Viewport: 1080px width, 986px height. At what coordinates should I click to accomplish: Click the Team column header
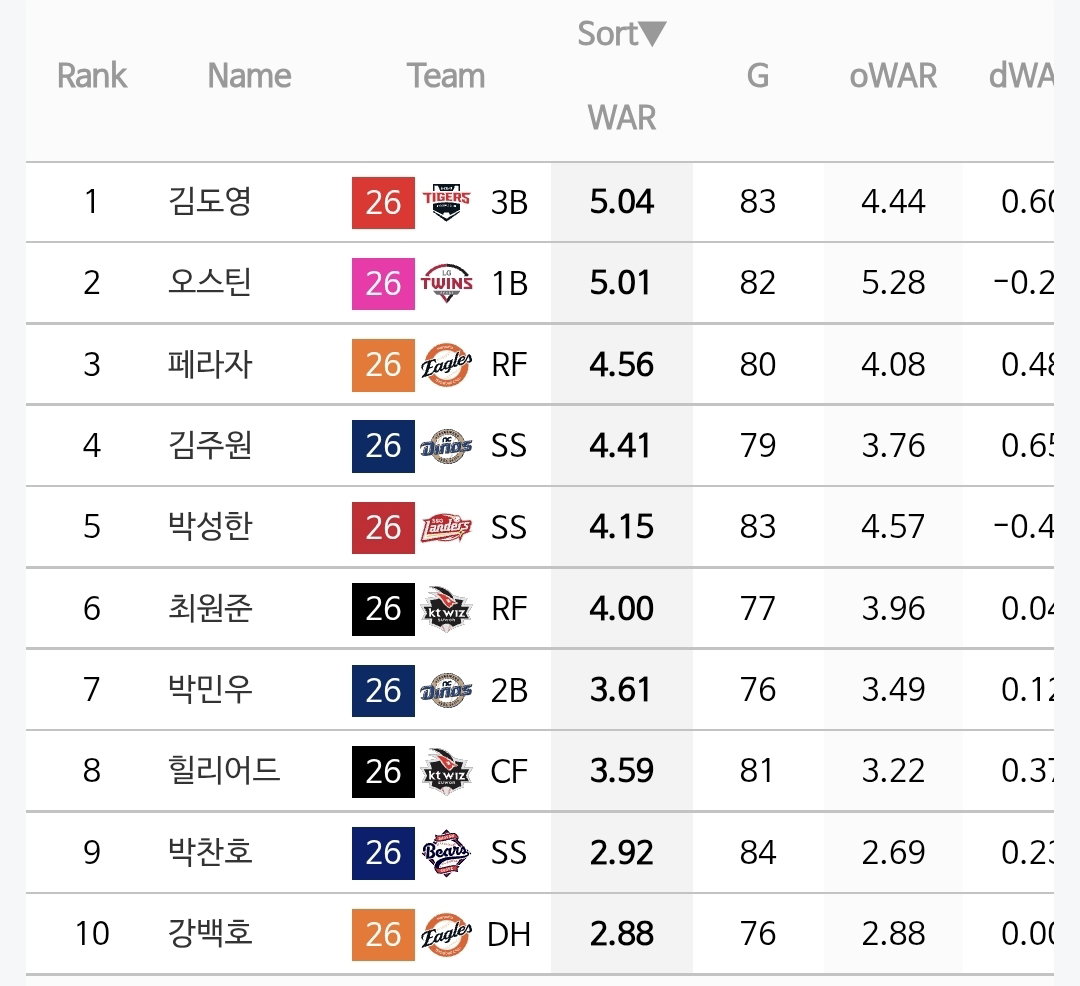[446, 76]
